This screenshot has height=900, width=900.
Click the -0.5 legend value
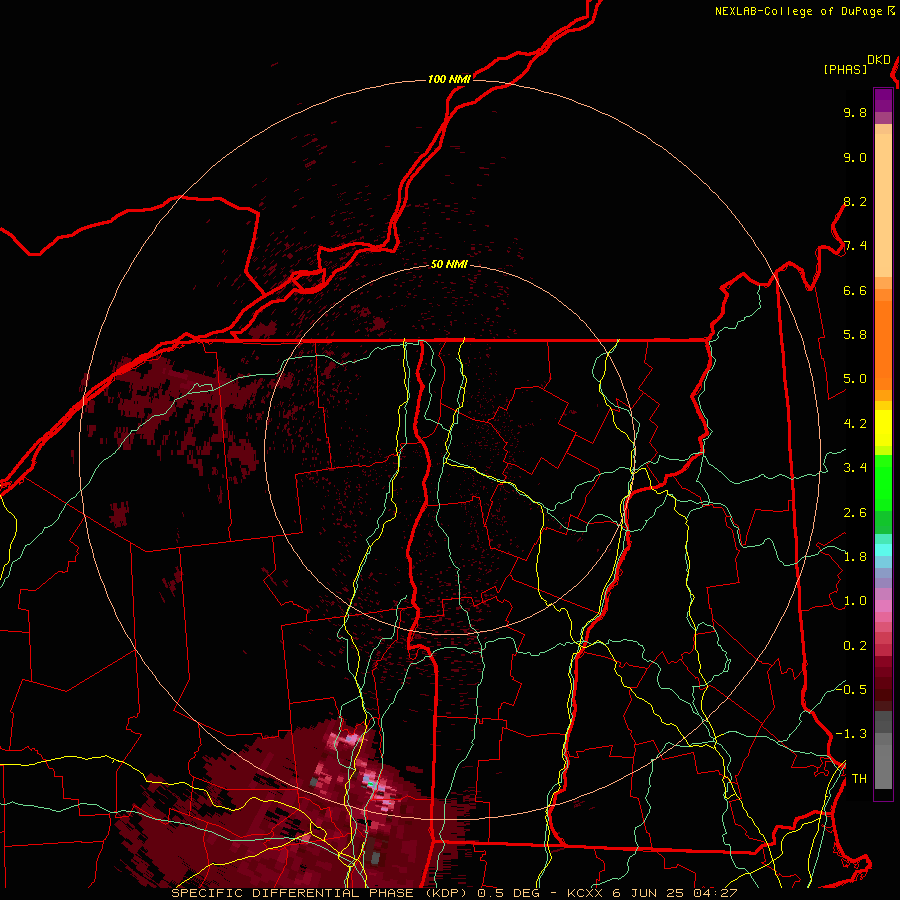pos(852,689)
